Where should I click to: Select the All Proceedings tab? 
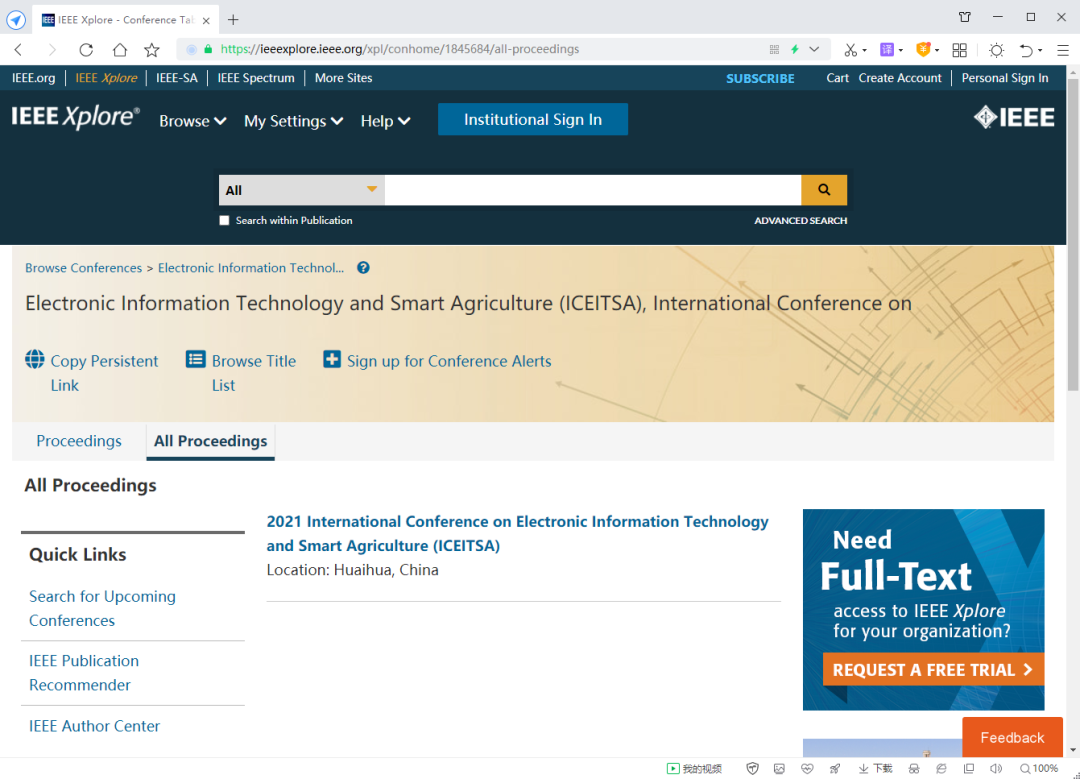click(x=210, y=441)
